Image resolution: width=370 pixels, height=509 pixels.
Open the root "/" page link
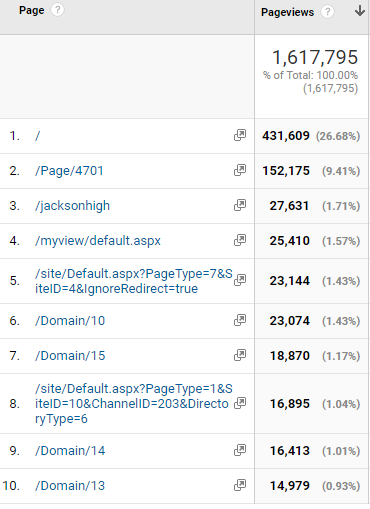tap(38, 136)
